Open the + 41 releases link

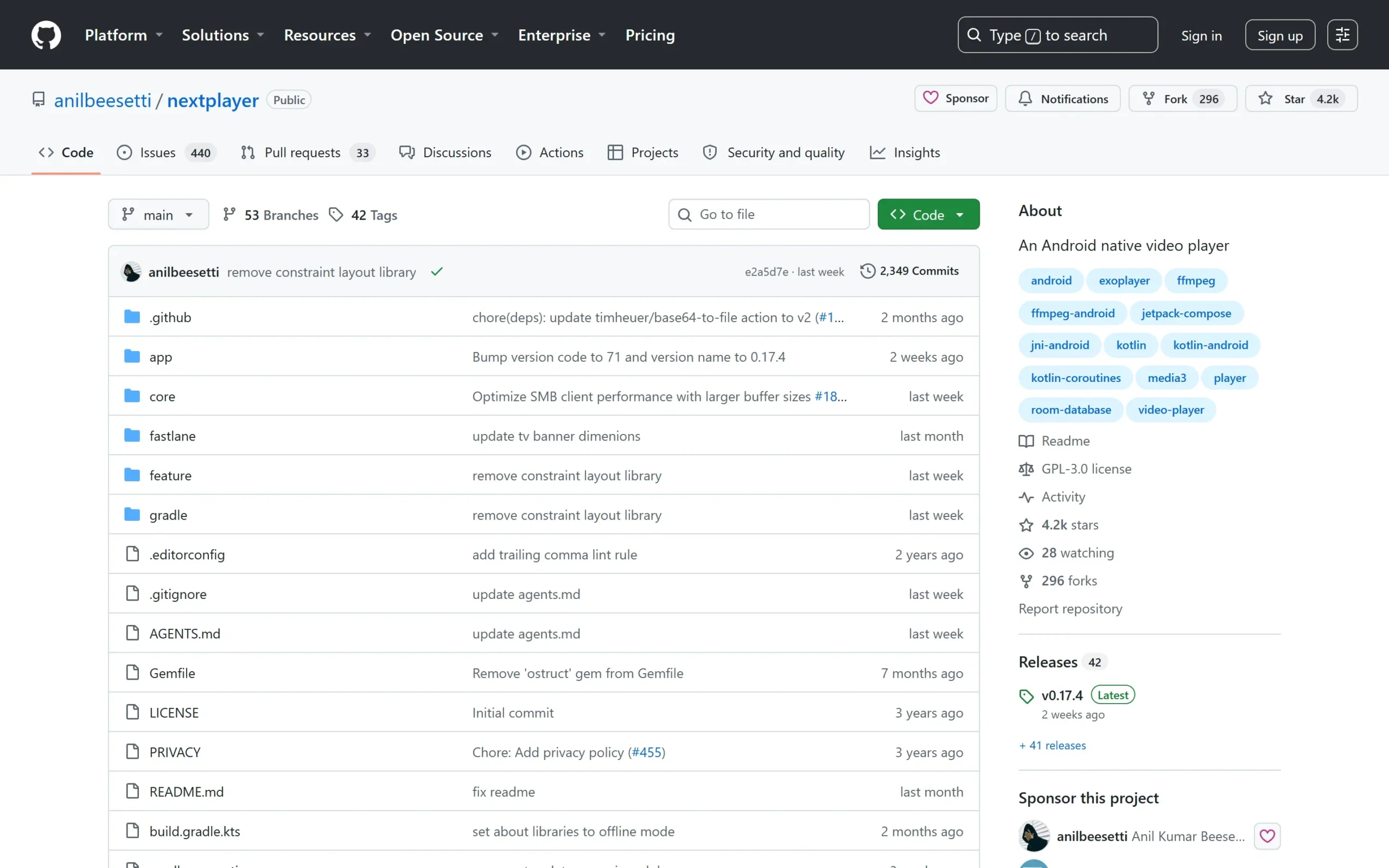coord(1052,745)
